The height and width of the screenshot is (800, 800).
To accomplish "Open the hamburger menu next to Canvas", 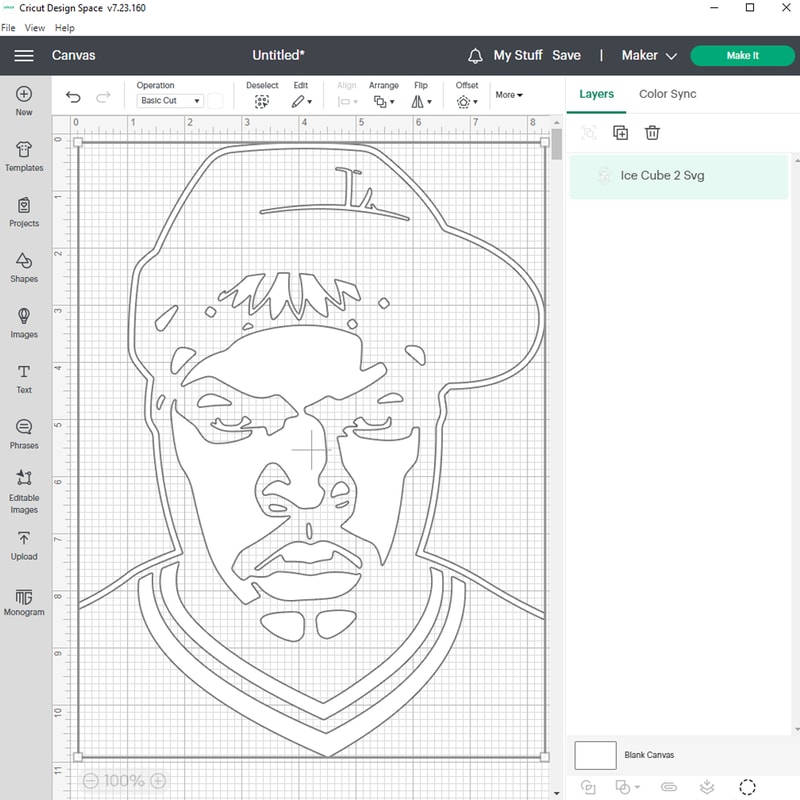I will (x=24, y=56).
